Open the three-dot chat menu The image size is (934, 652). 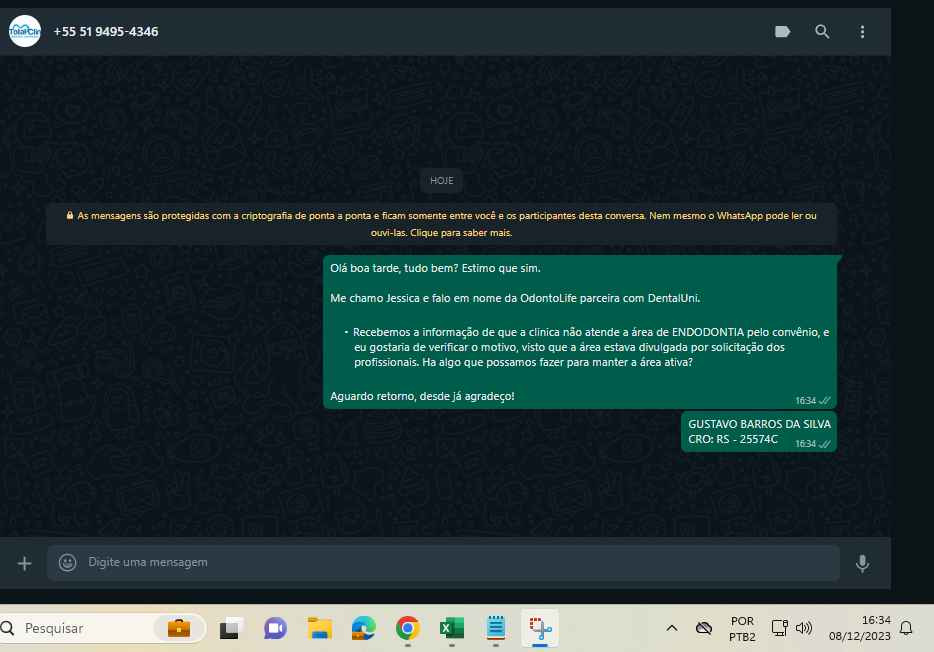pyautogui.click(x=862, y=32)
